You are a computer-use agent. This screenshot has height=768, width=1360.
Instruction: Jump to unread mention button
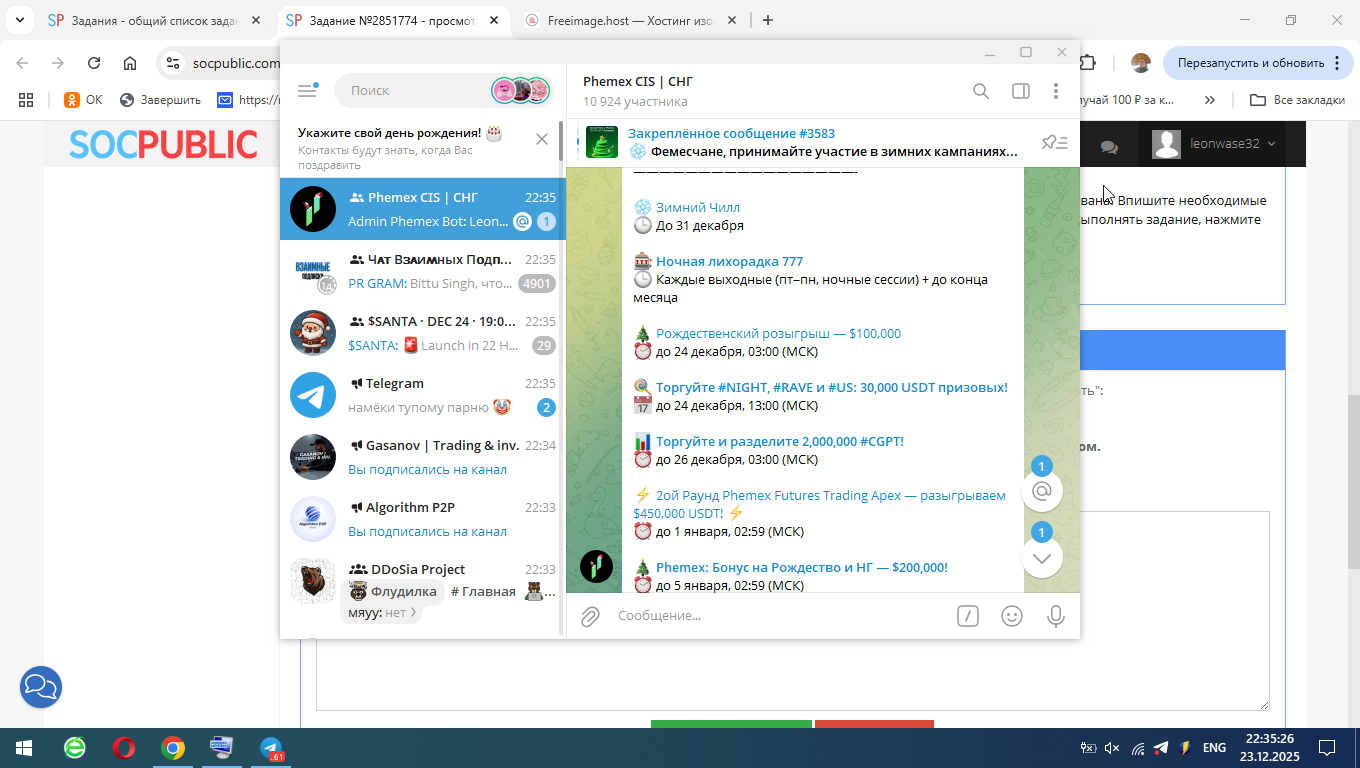pyautogui.click(x=1041, y=491)
